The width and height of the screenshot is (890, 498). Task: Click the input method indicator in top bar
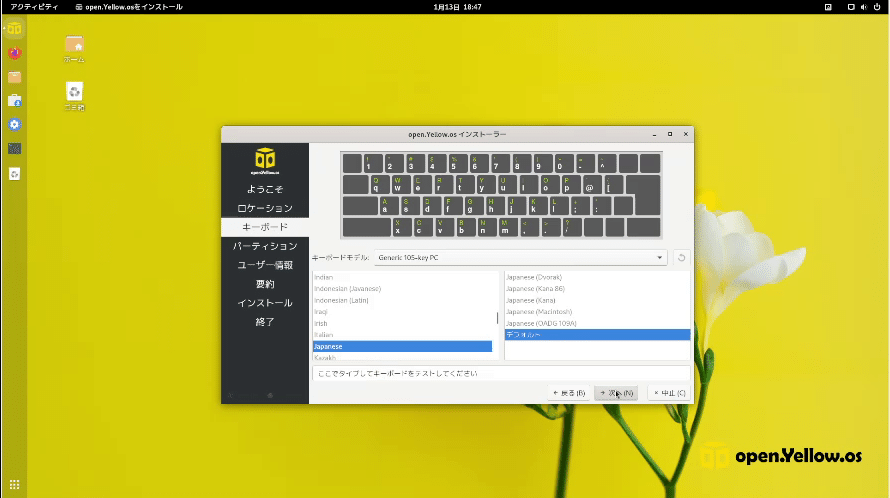828,7
